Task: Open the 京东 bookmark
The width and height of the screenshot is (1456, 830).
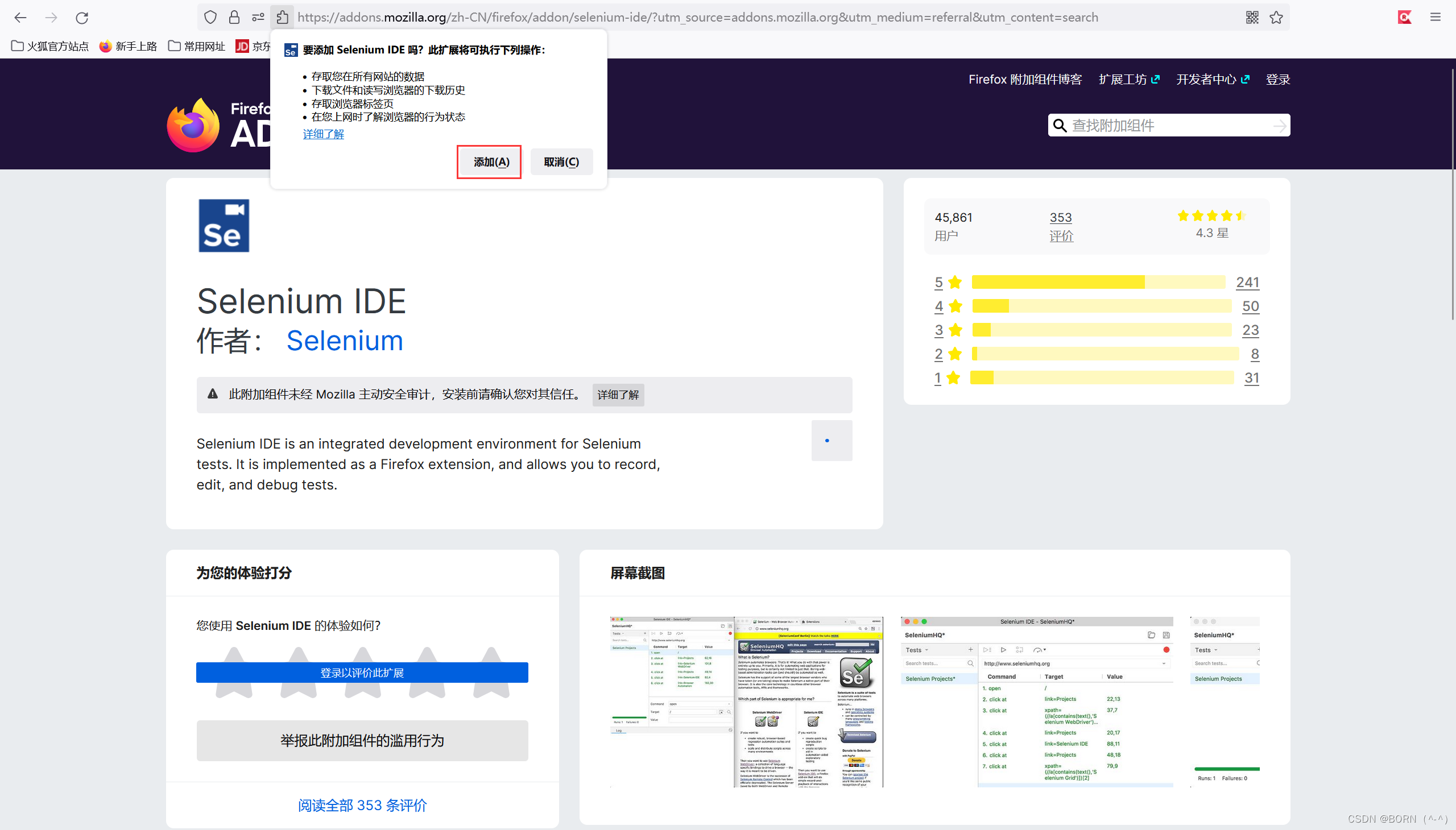Action: (x=254, y=46)
